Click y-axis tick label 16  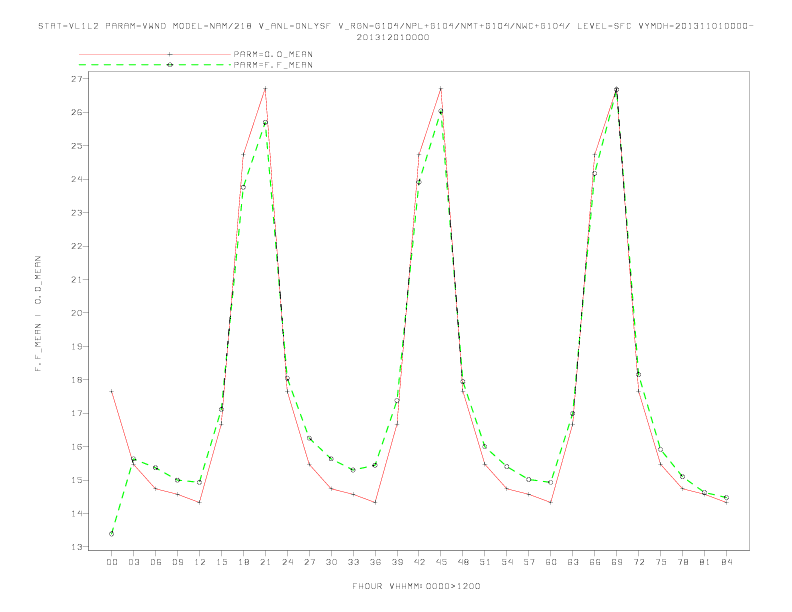[76, 446]
